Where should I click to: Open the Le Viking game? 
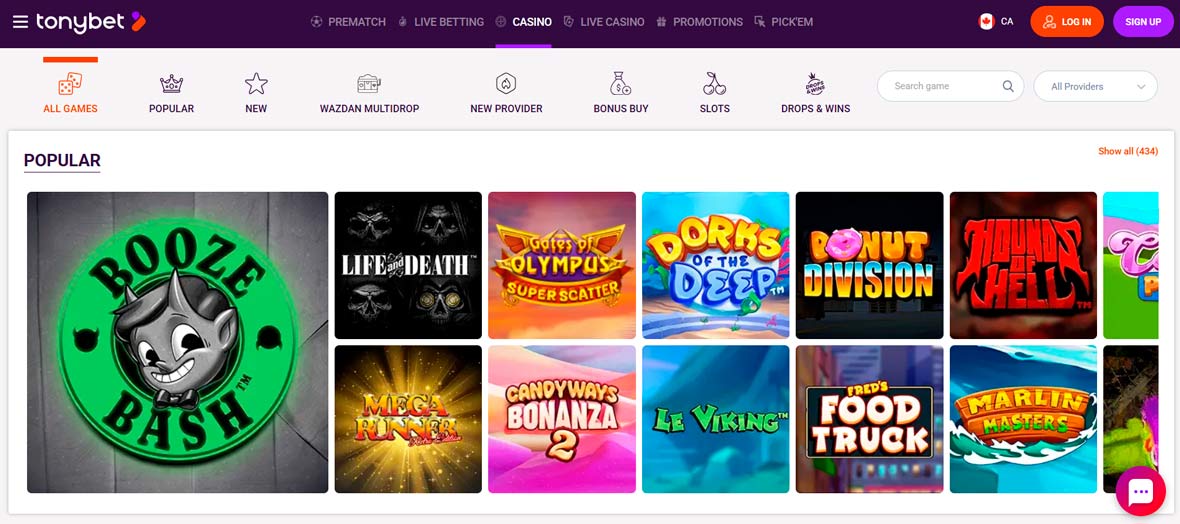pyautogui.click(x=716, y=419)
